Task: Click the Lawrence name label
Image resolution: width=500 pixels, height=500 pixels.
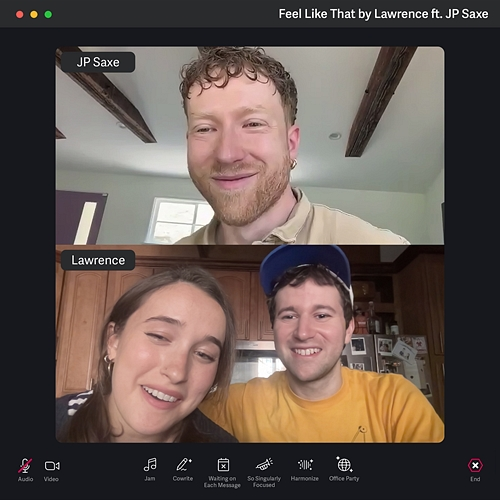Action: point(98,260)
